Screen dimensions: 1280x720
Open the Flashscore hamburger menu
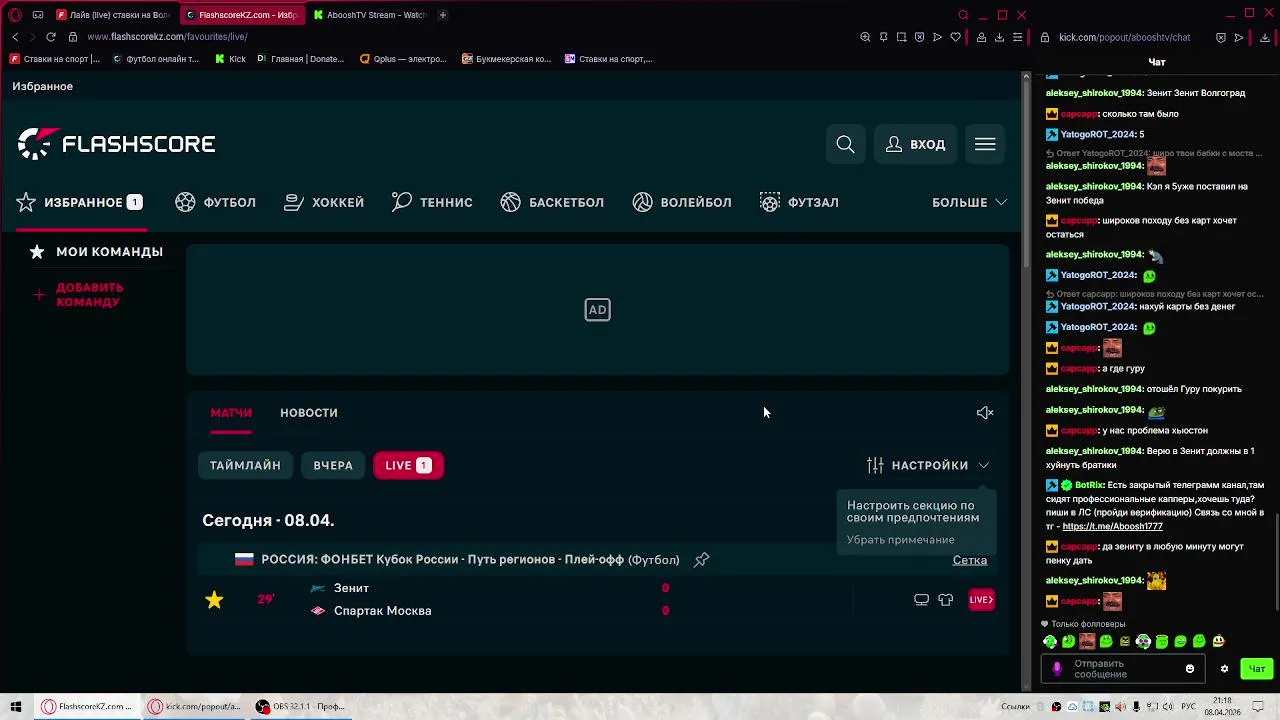(985, 144)
